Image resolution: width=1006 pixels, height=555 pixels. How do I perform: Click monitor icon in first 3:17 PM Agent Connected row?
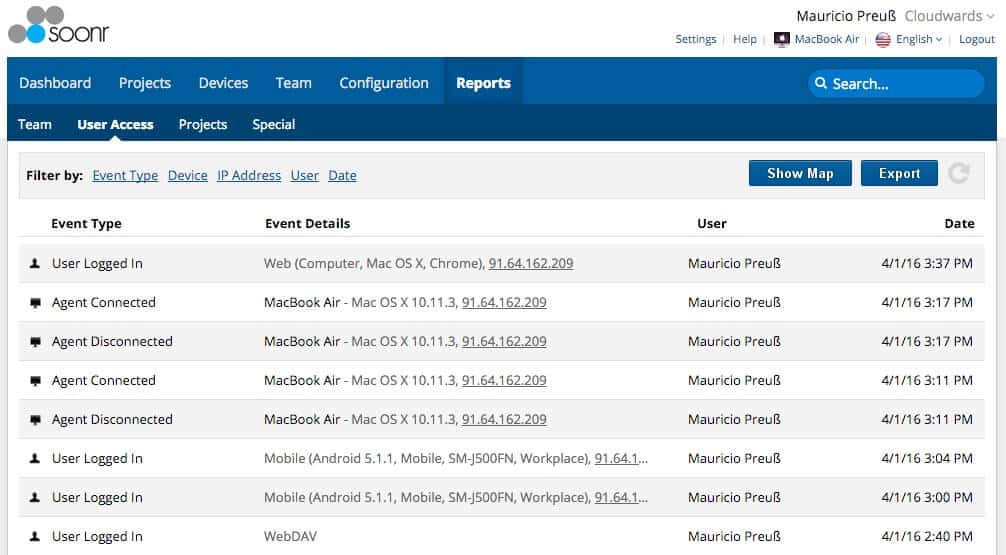coord(35,303)
